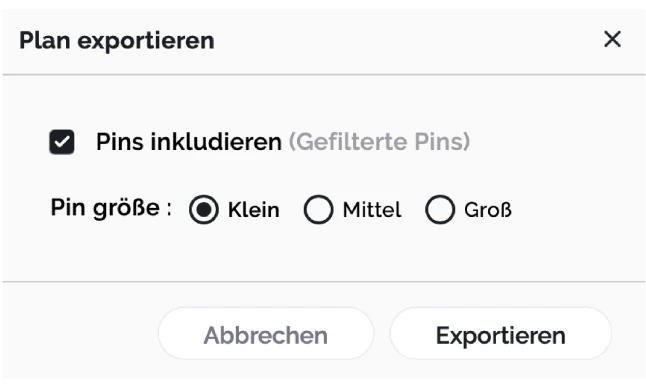
Task: Click the Pin größe label
Action: (x=111, y=208)
